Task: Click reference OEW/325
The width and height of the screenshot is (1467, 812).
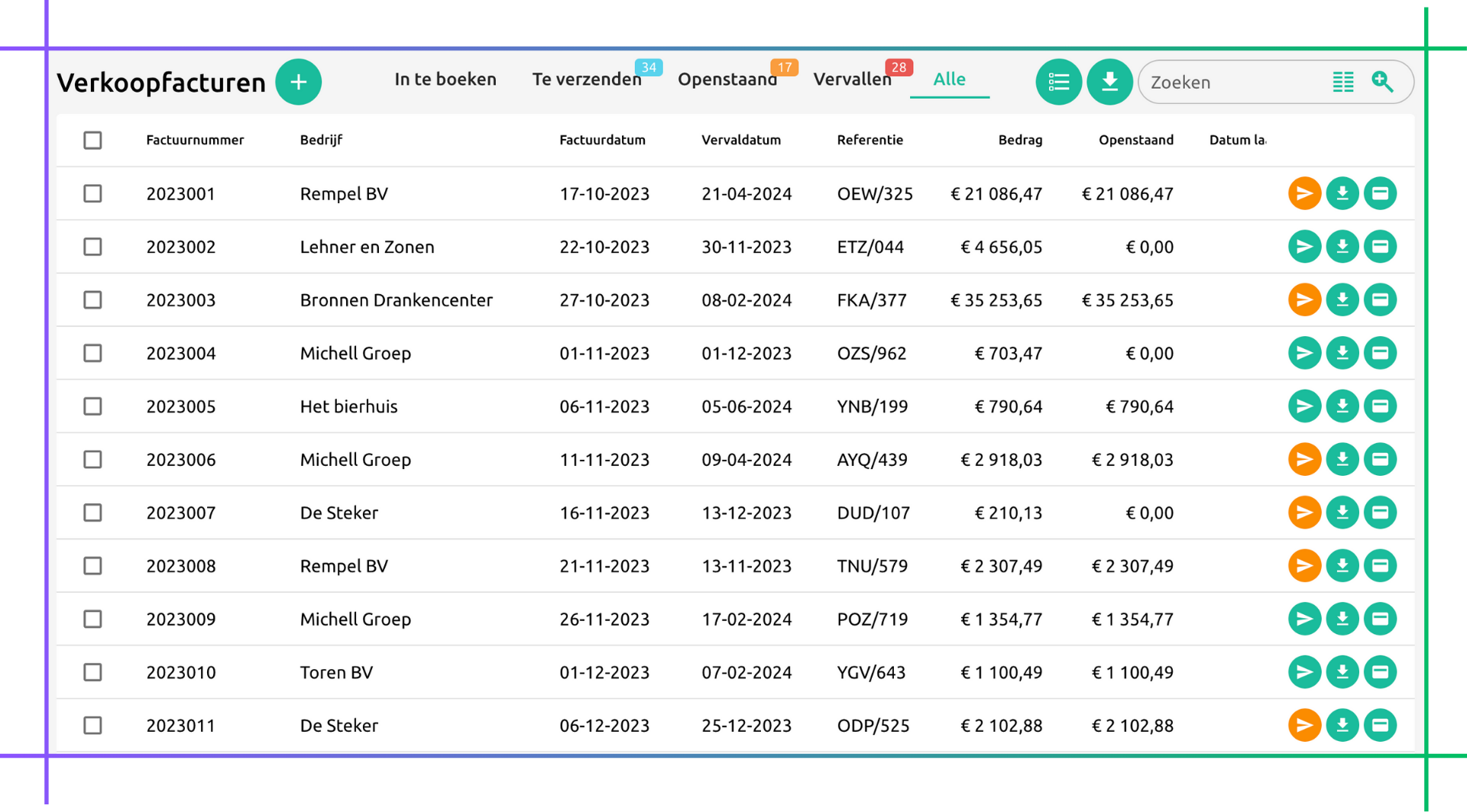Action: point(875,193)
